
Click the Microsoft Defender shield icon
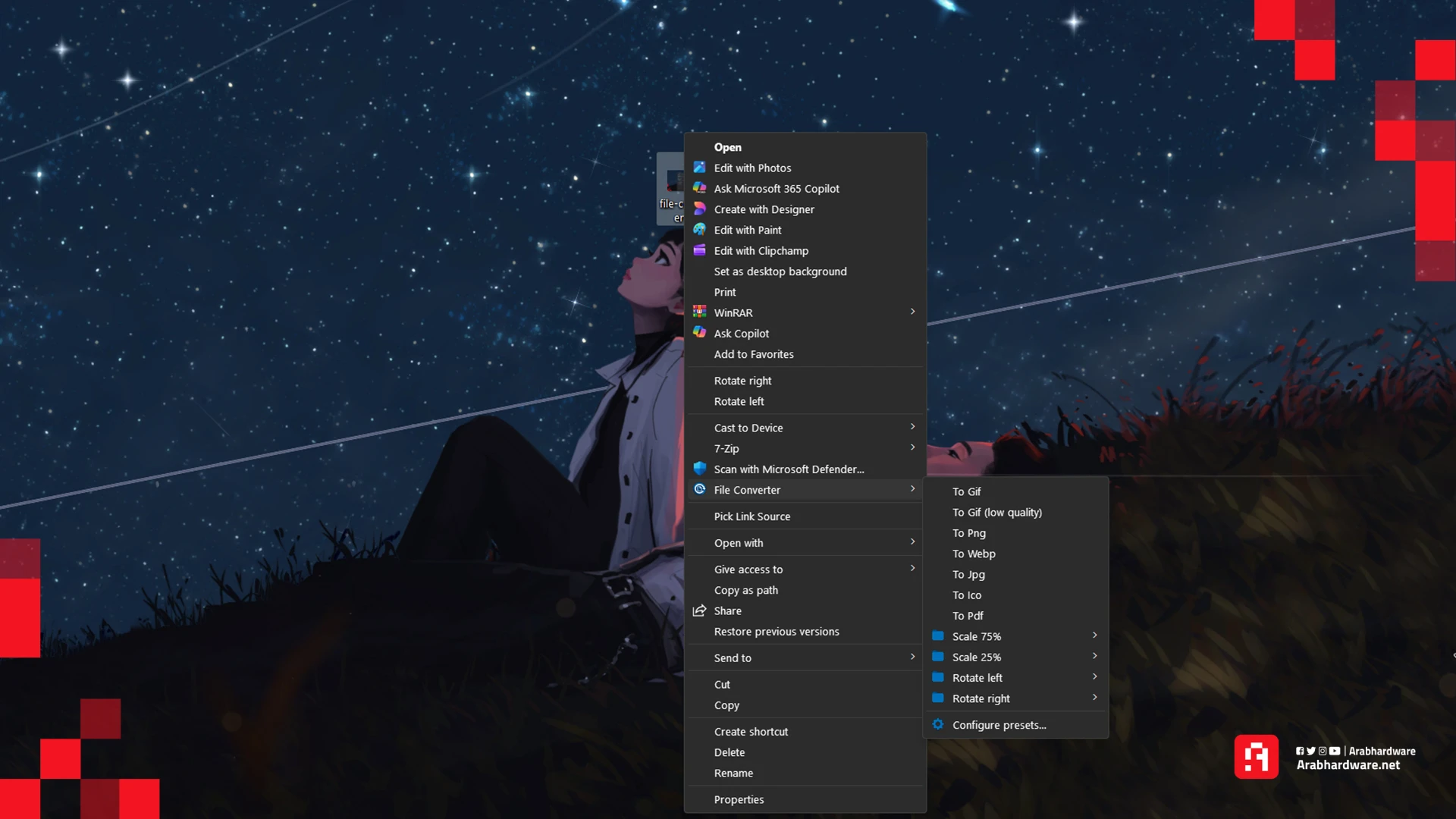[x=699, y=469]
